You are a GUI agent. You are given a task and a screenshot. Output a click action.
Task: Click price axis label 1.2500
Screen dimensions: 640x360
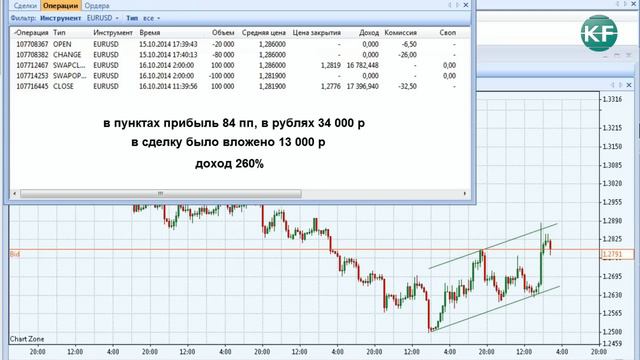click(612, 331)
